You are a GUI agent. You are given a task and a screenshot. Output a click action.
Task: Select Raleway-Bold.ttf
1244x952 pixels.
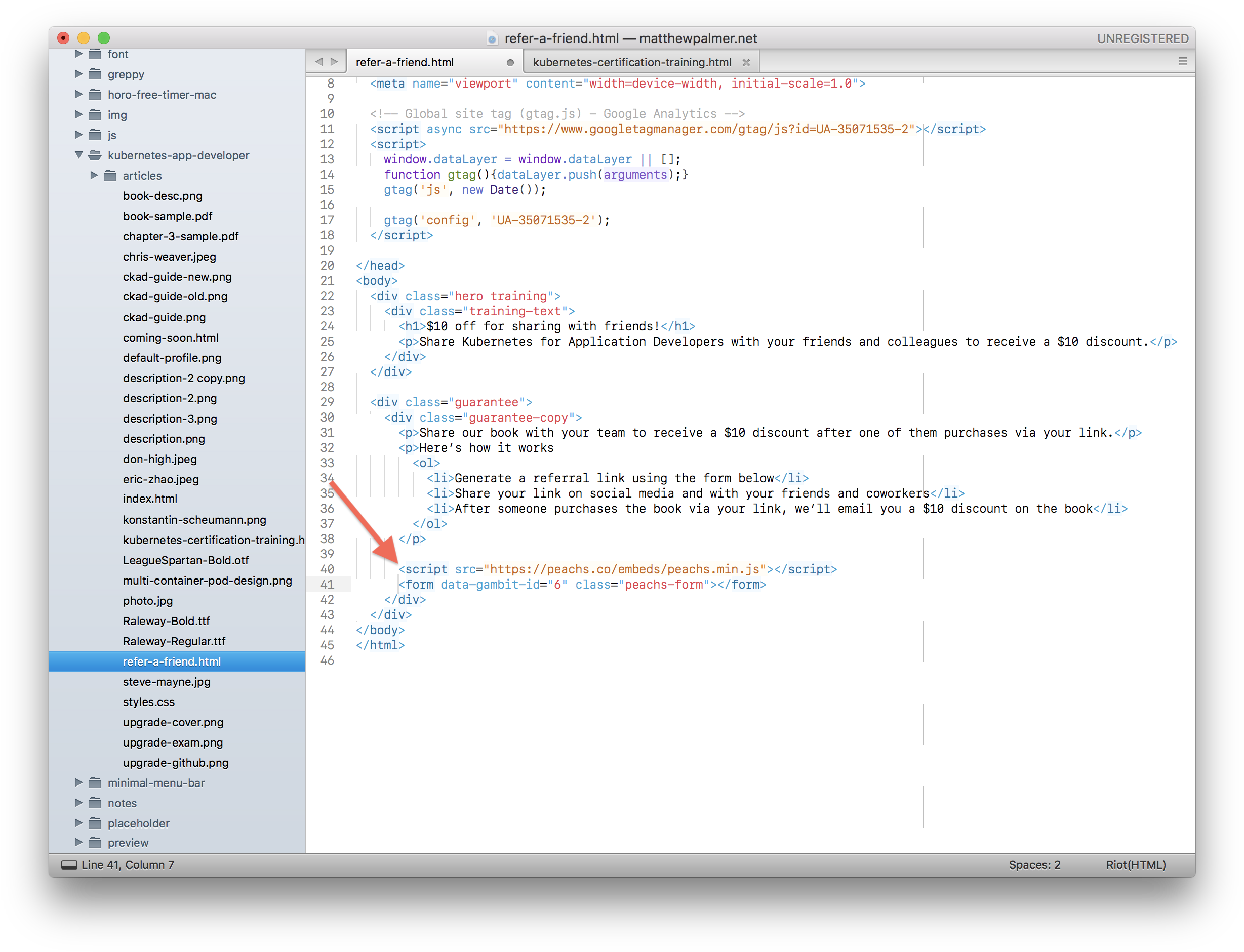(166, 621)
